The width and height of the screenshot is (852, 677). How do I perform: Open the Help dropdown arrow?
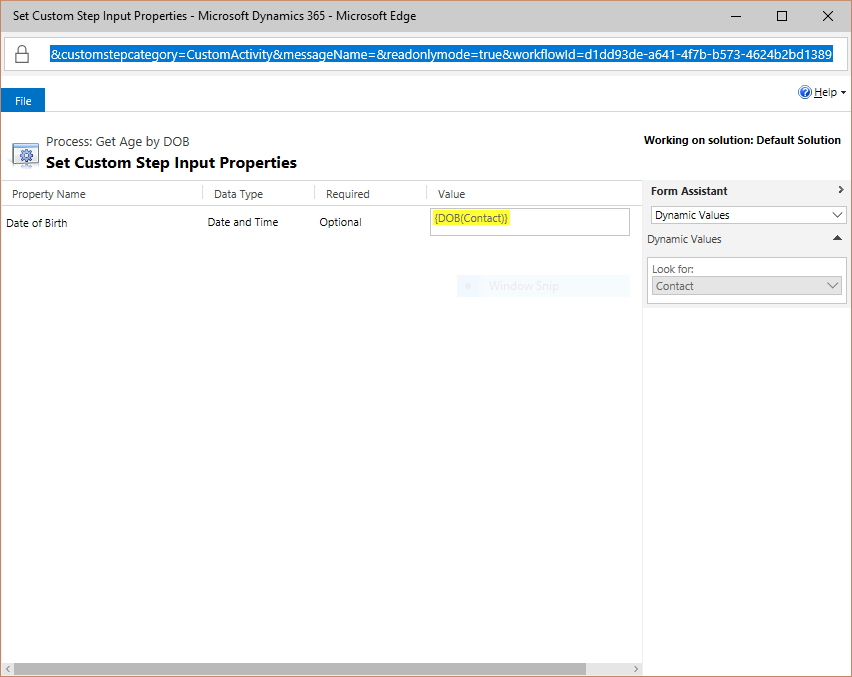pyautogui.click(x=843, y=93)
